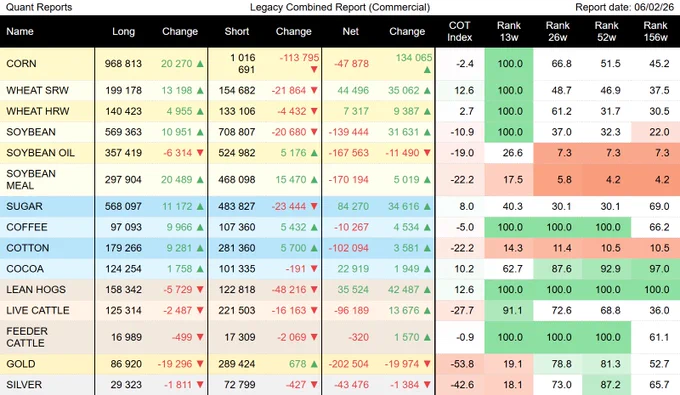Select the CORN row name

click(21, 64)
